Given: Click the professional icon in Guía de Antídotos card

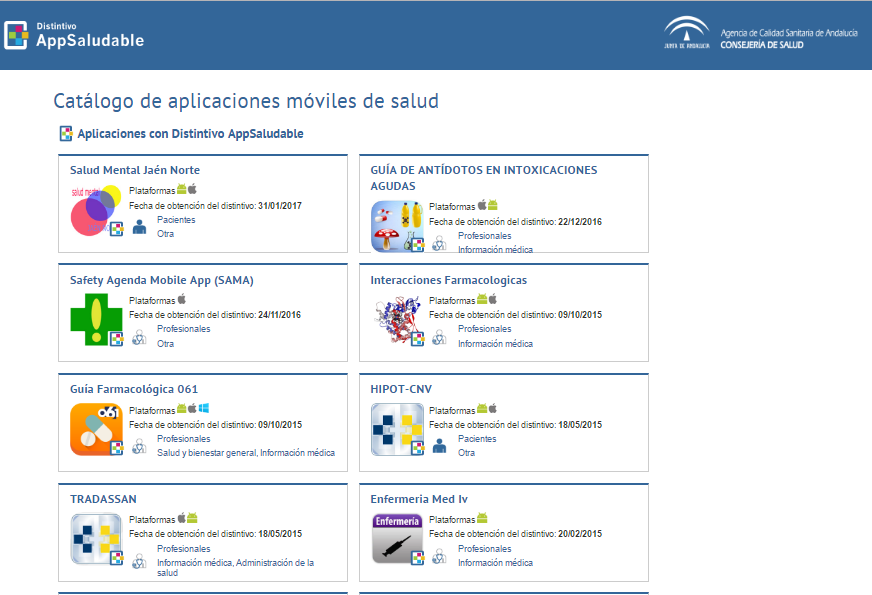Looking at the screenshot, I should click(x=439, y=243).
